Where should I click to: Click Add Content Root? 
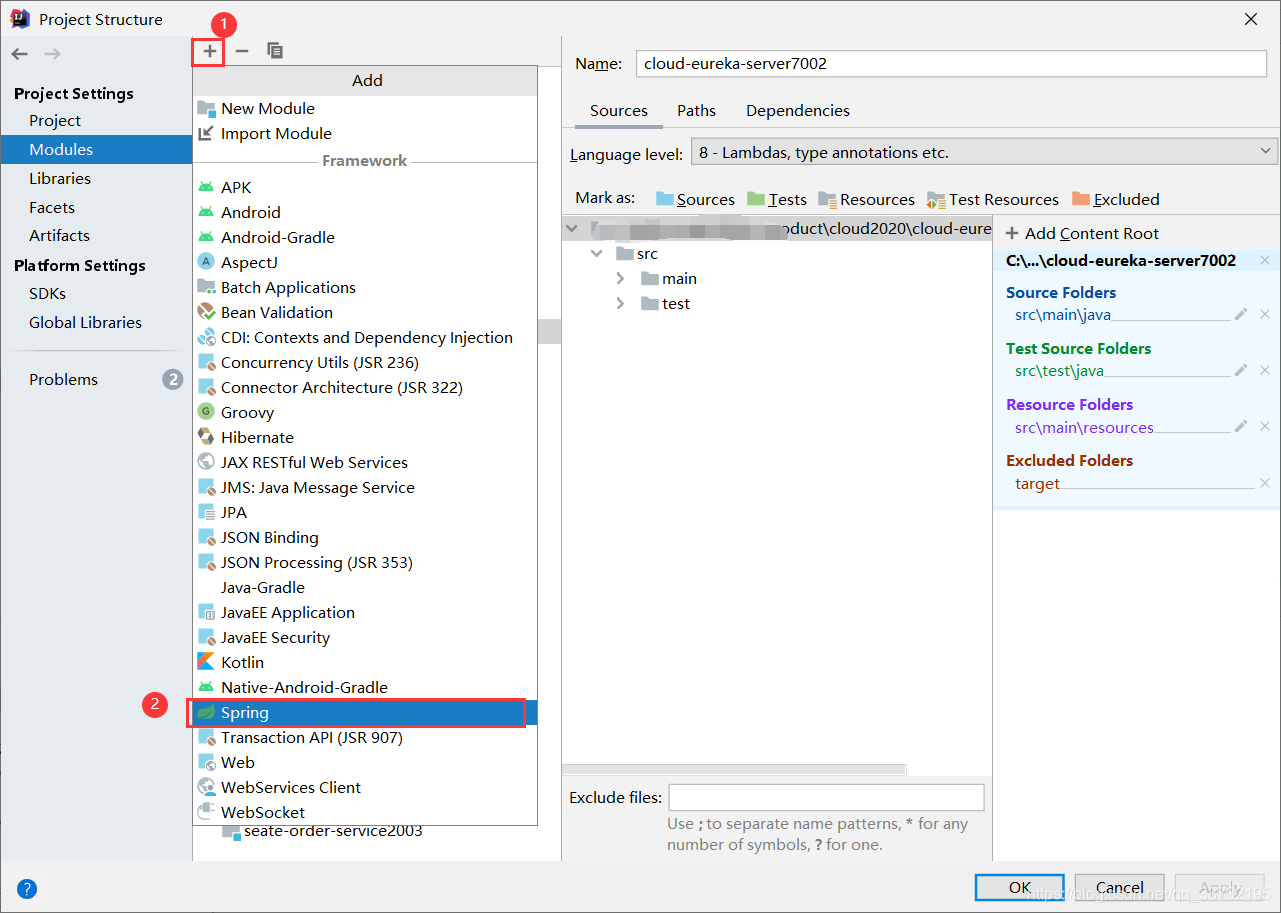pos(1082,233)
